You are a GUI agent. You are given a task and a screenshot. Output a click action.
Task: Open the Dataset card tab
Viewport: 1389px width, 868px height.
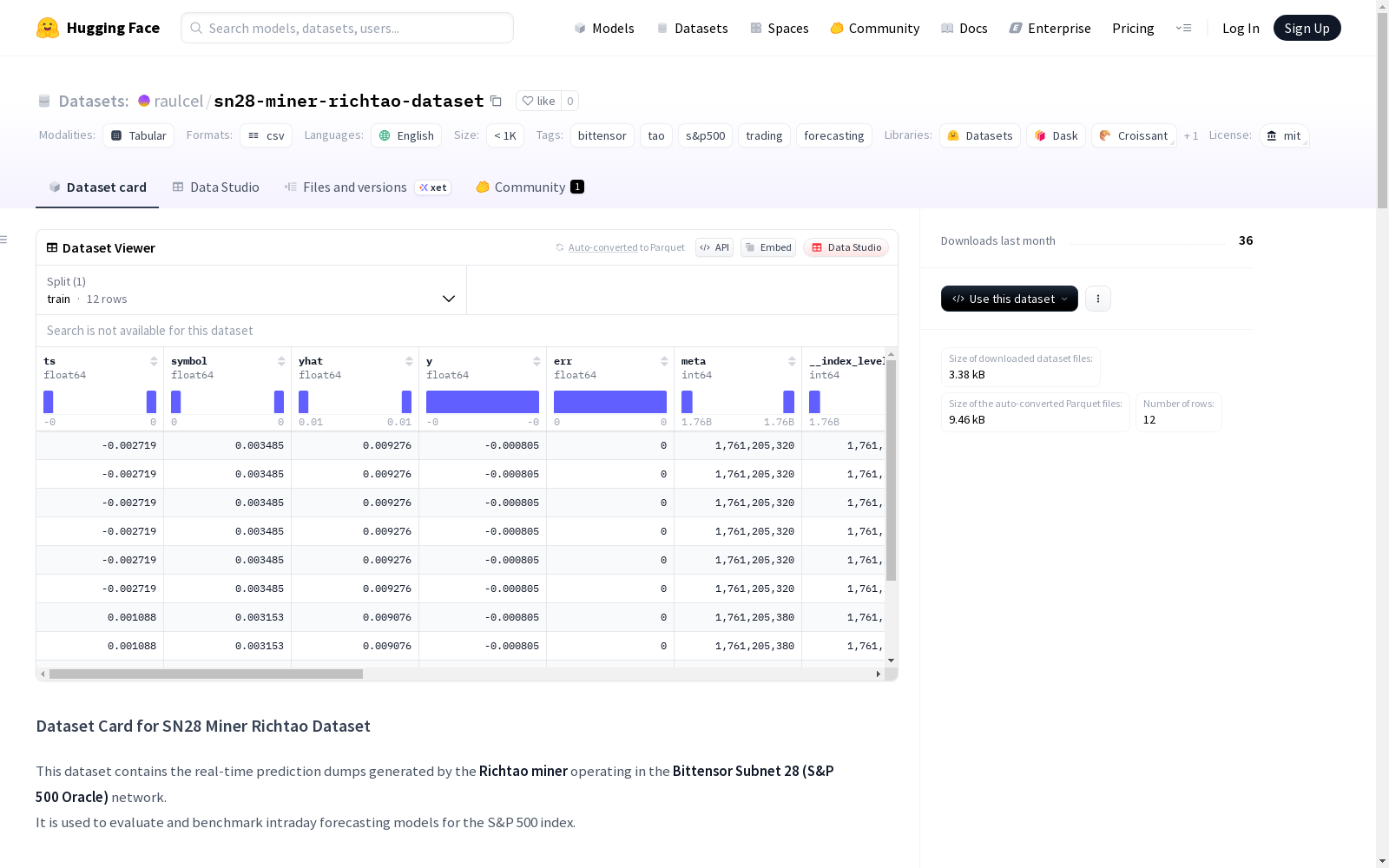click(x=97, y=187)
